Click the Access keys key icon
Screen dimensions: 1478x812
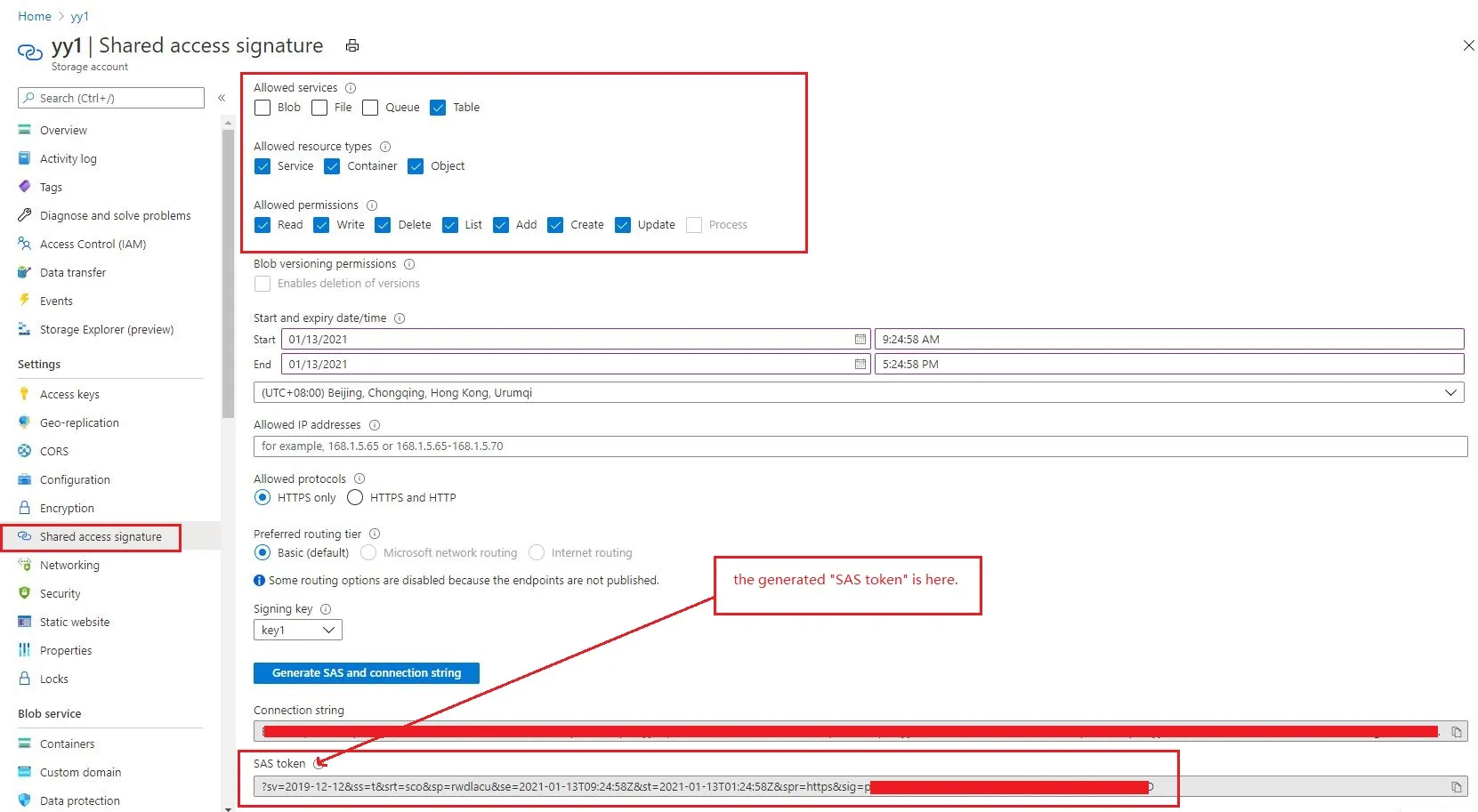click(x=25, y=394)
